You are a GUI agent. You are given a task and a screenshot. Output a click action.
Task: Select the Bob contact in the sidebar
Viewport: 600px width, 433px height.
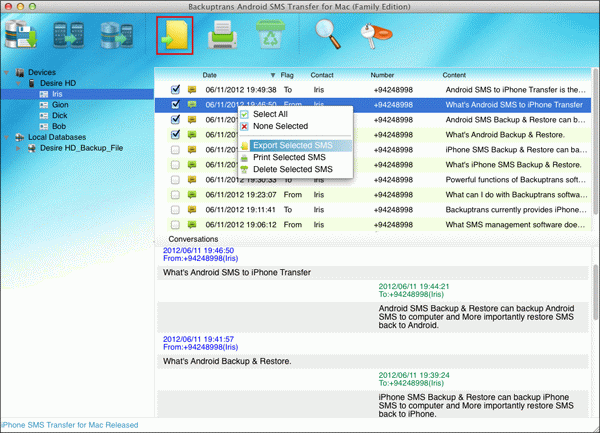59,126
